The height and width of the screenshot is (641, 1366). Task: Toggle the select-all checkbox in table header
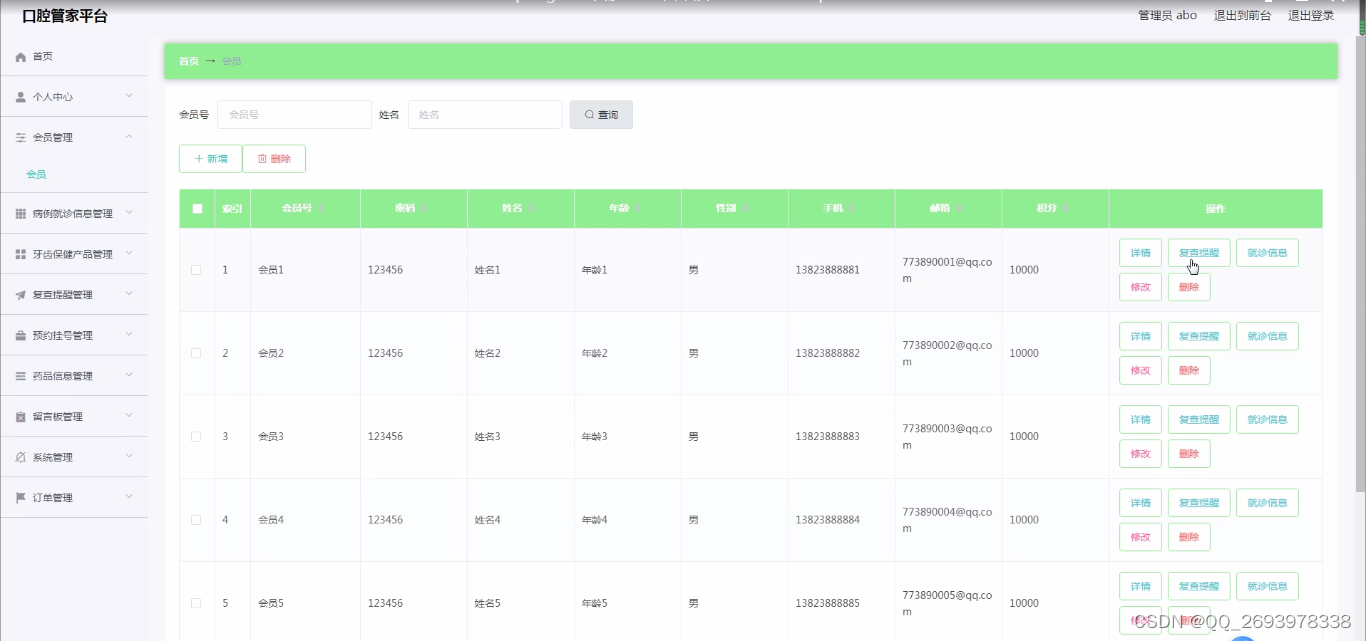tap(197, 209)
